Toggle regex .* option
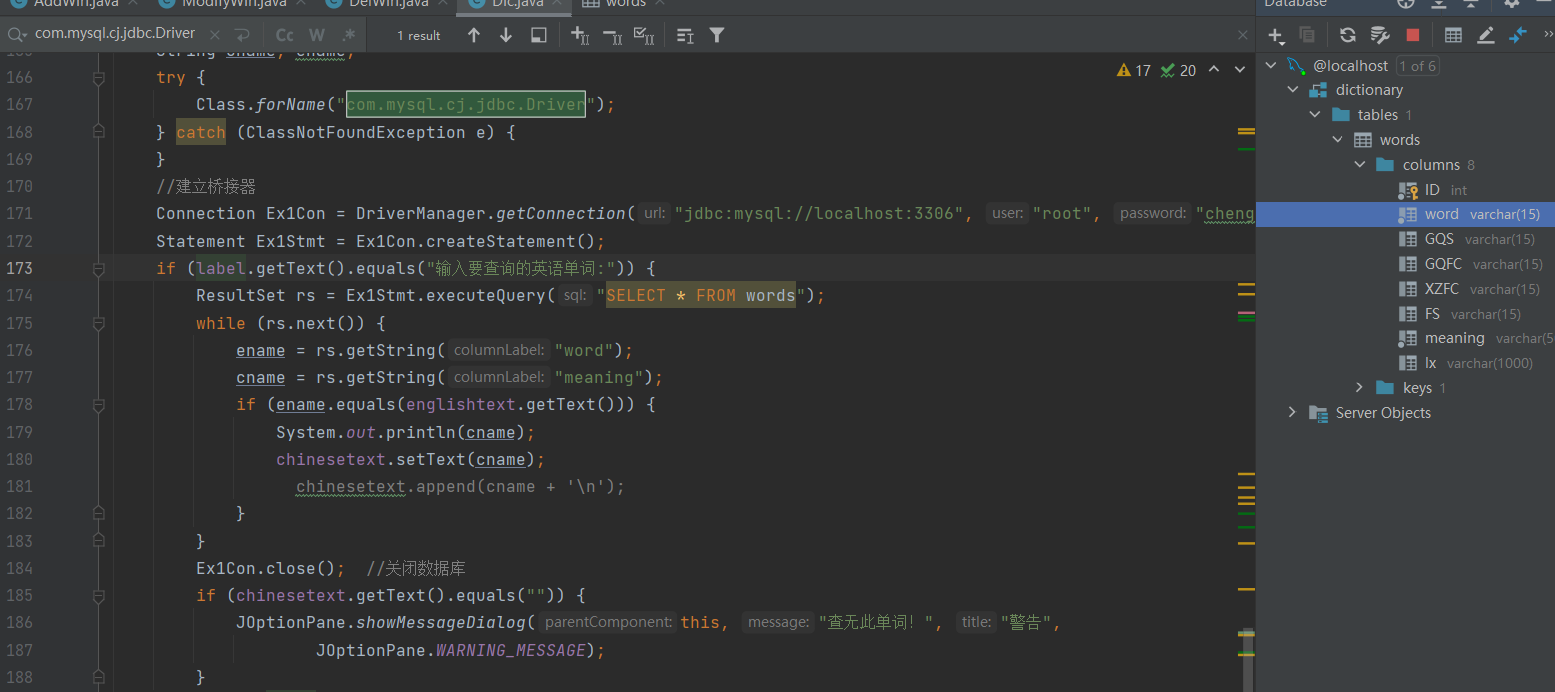 click(348, 35)
